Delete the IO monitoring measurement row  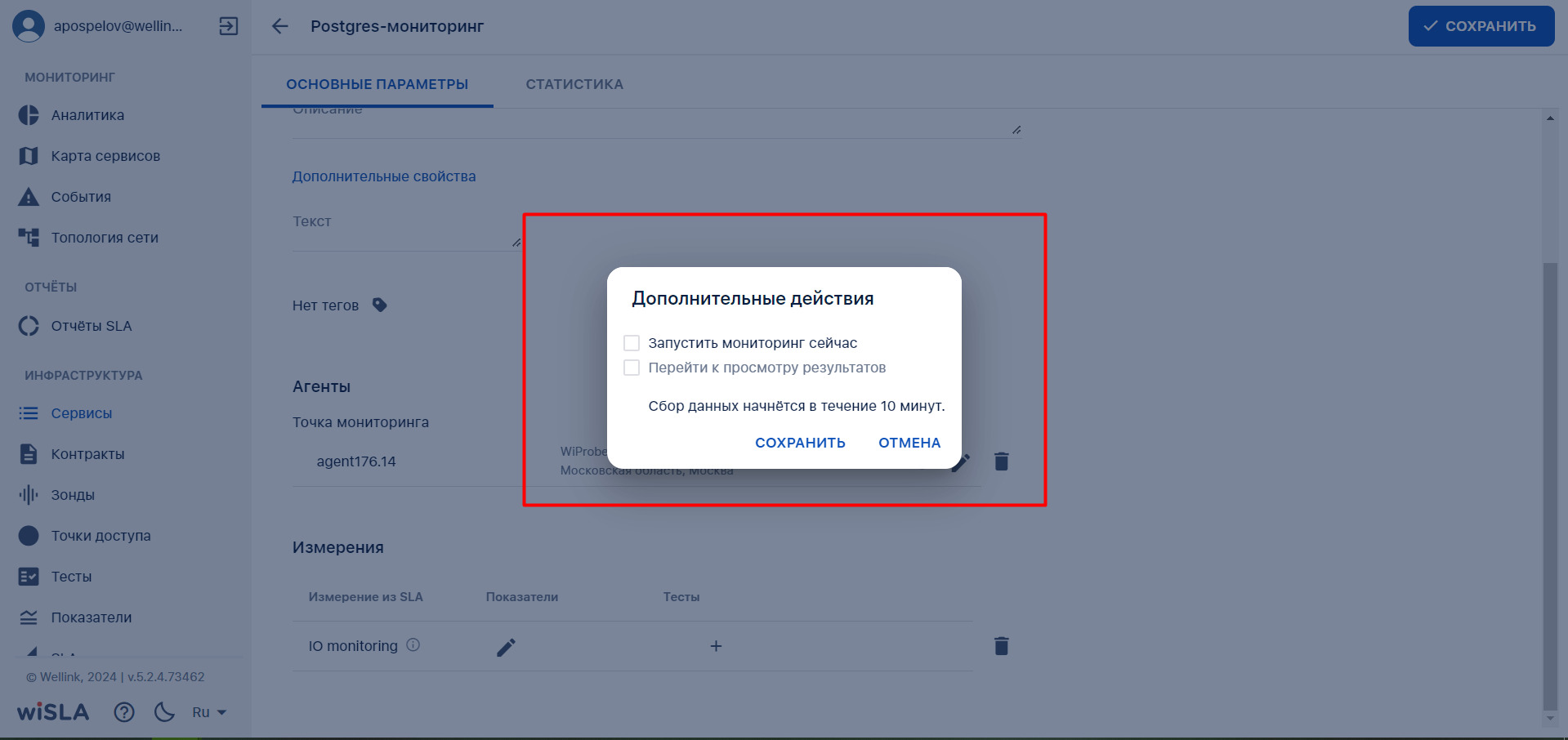pos(1001,646)
